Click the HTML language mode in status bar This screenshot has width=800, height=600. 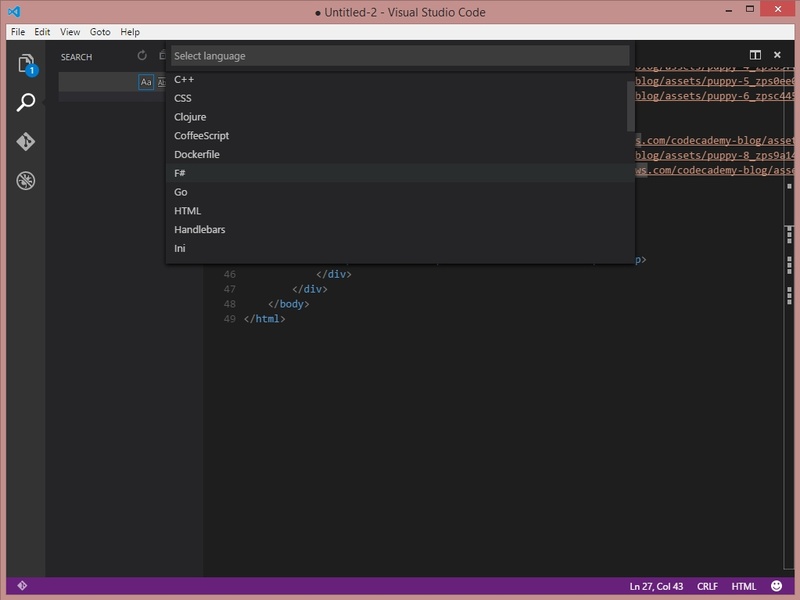pyautogui.click(x=744, y=586)
